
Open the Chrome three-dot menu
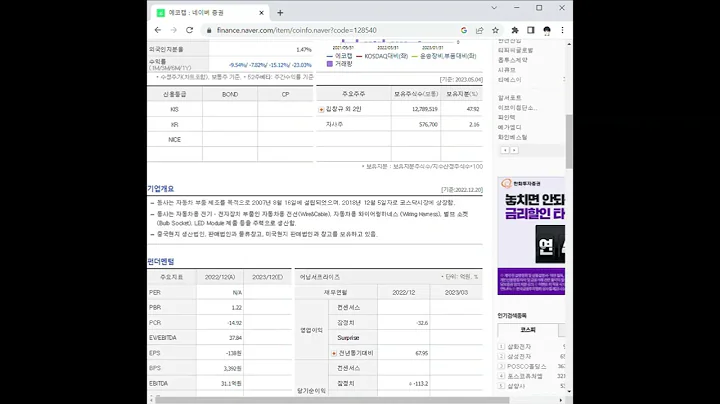pyautogui.click(x=562, y=30)
